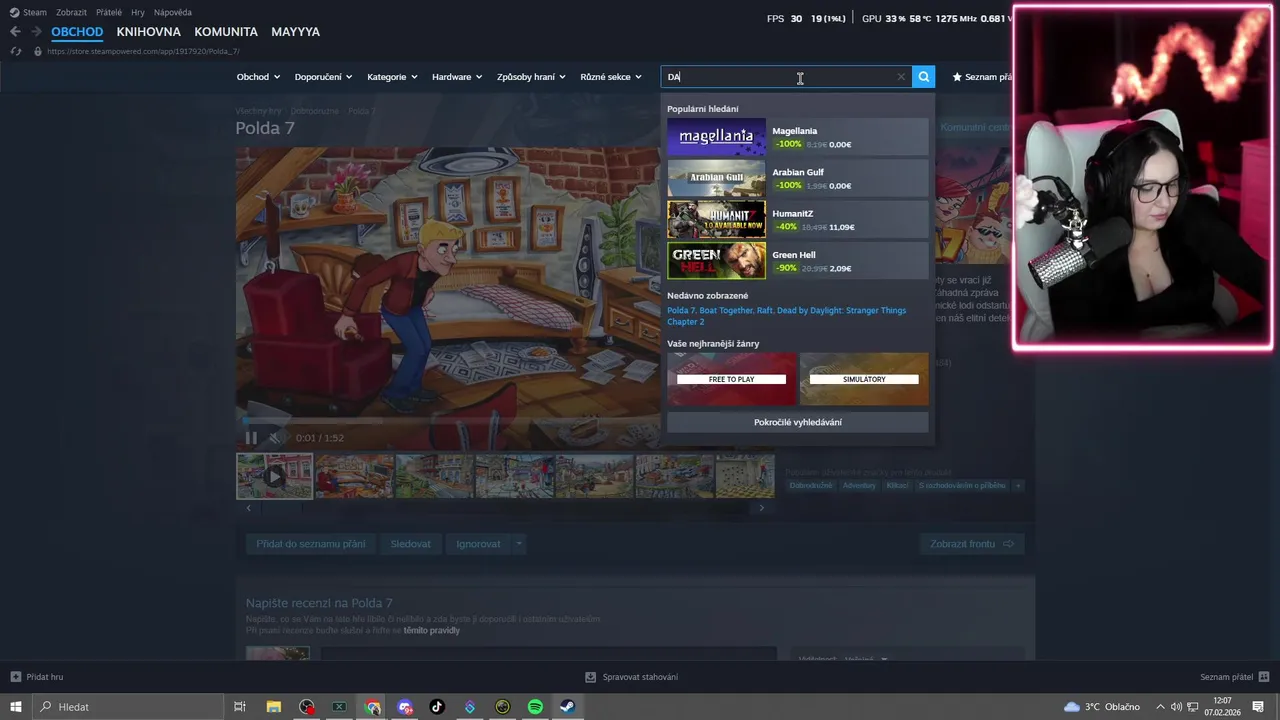Viewport: 1280px width, 720px height.
Task: Click Přidat do seznamu přání
Action: tap(311, 544)
